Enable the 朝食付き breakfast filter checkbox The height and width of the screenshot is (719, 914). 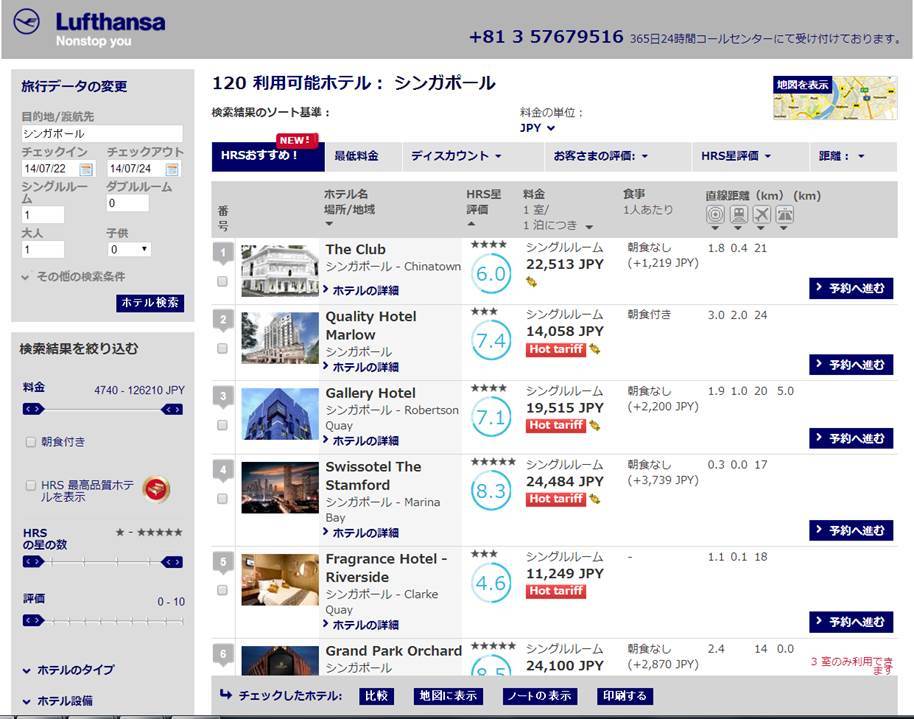pos(31,442)
